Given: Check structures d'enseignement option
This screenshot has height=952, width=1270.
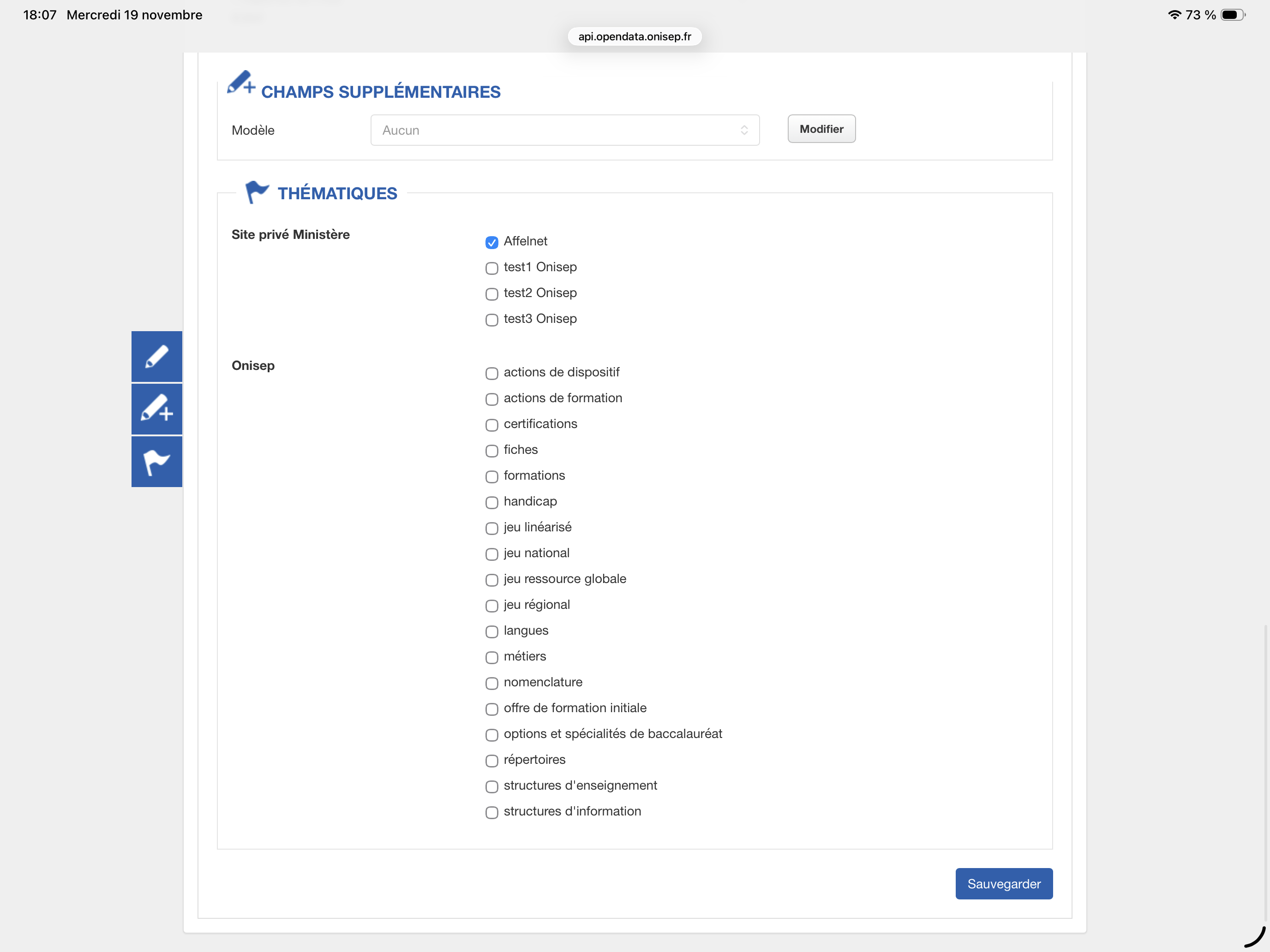Looking at the screenshot, I should click(x=491, y=786).
